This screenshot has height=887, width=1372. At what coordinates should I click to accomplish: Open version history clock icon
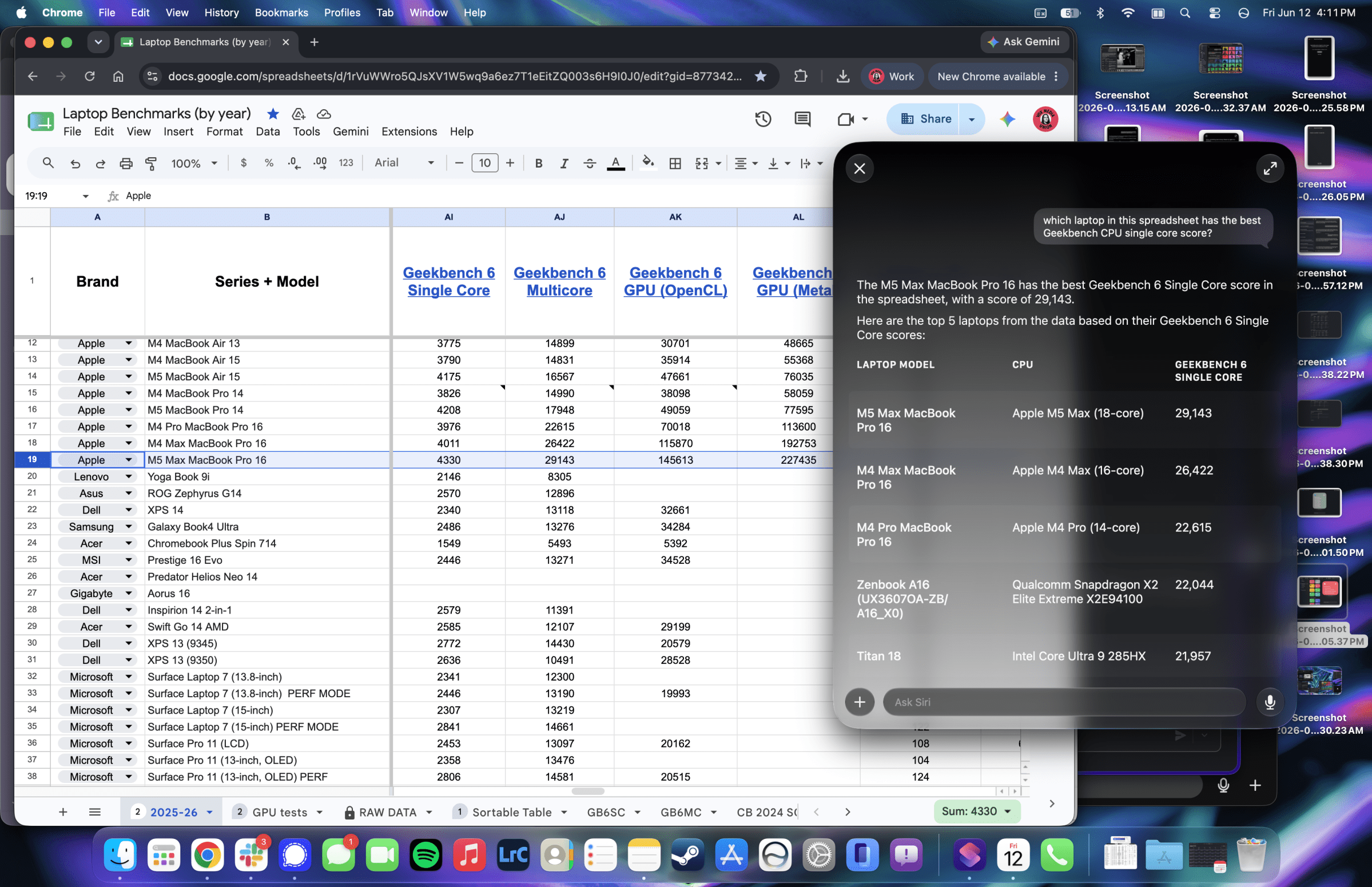(x=763, y=119)
